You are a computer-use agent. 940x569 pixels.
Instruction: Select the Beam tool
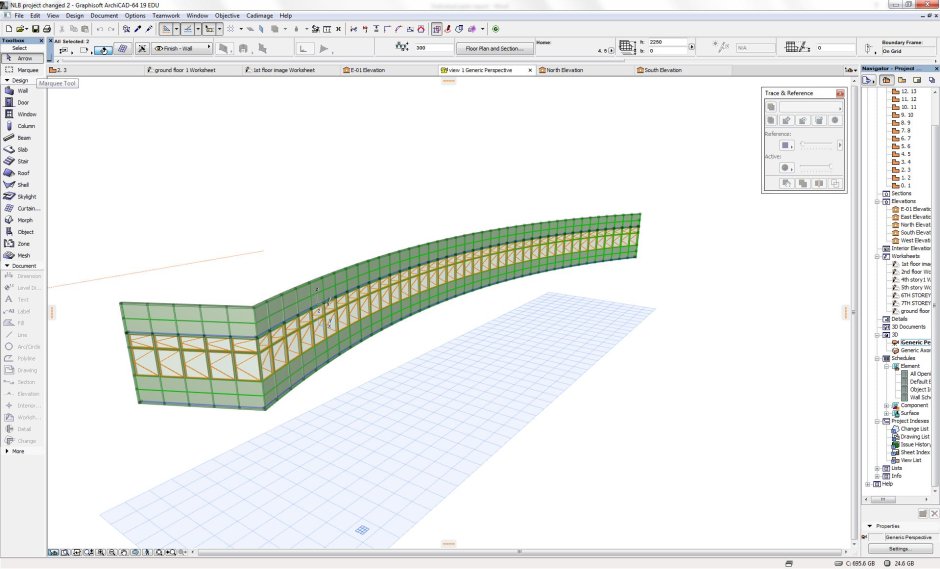[x=22, y=138]
